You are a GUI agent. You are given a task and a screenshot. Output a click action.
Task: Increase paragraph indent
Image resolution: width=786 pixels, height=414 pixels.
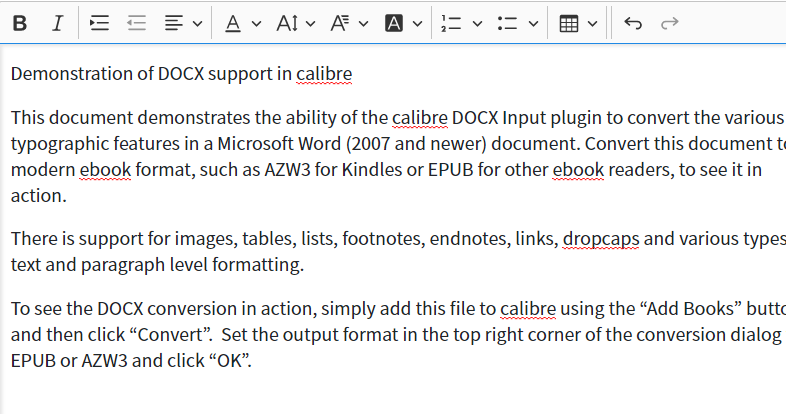99,23
